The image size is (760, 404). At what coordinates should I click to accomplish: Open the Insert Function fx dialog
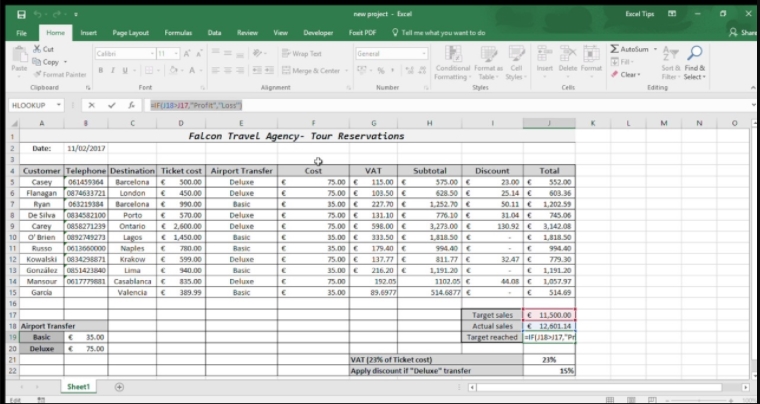131,105
